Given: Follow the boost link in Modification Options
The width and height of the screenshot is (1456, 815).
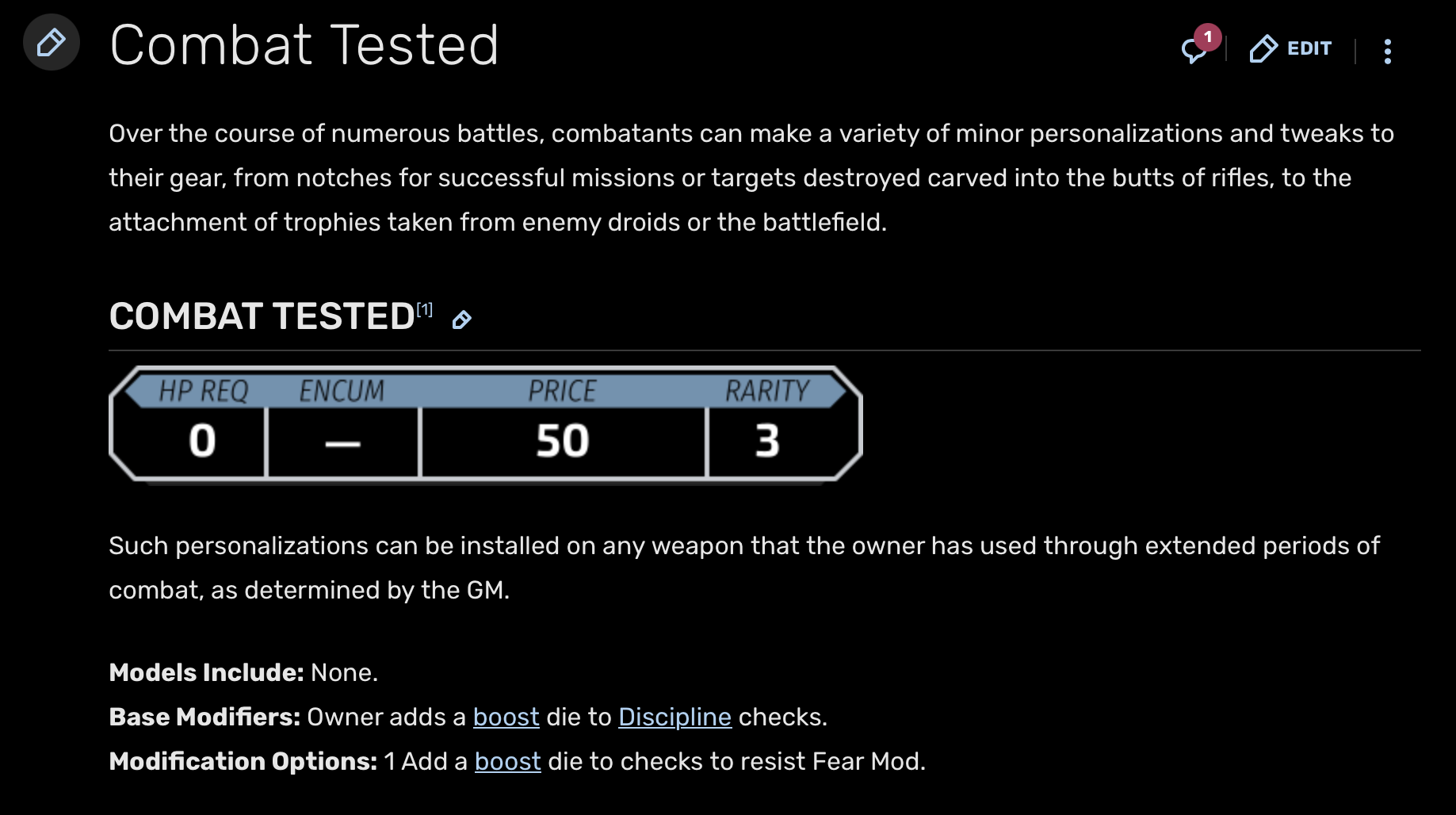Looking at the screenshot, I should coord(507,761).
